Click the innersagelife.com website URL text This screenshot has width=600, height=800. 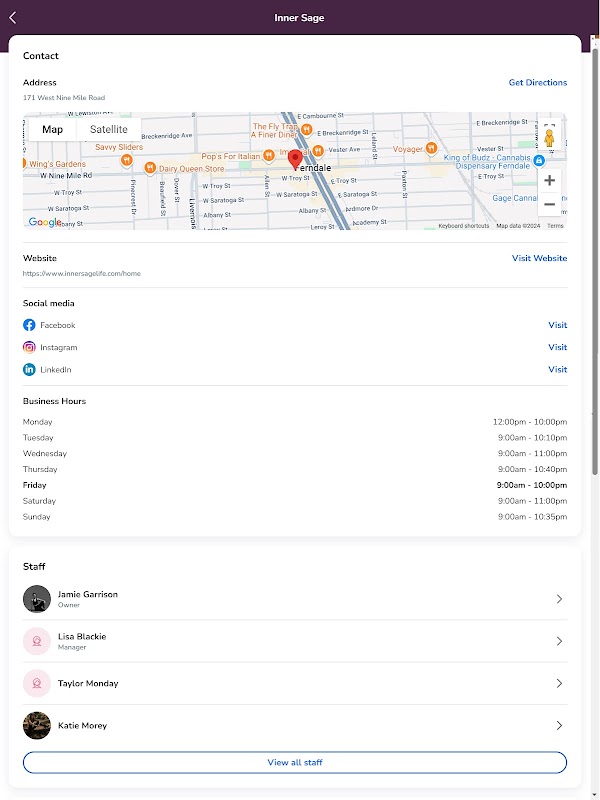pos(82,273)
